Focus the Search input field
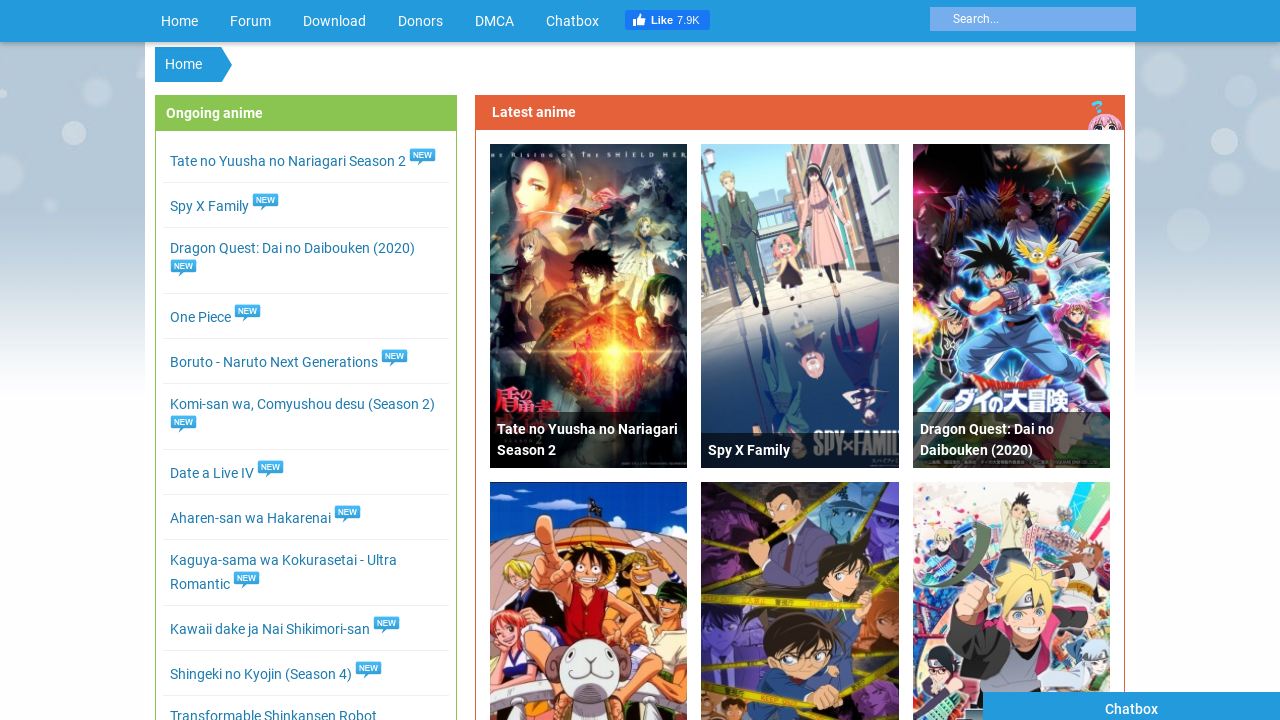Image resolution: width=1280 pixels, height=720 pixels. 1033,19
